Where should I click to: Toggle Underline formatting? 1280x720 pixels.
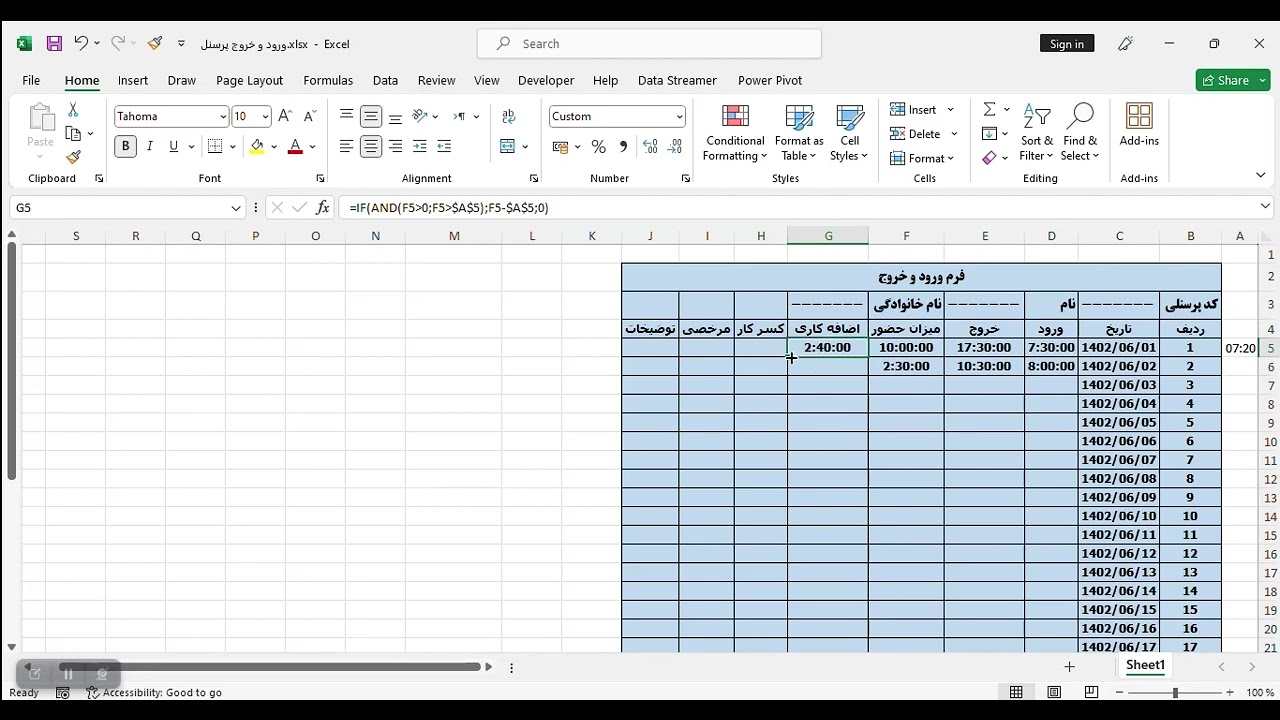tap(174, 147)
